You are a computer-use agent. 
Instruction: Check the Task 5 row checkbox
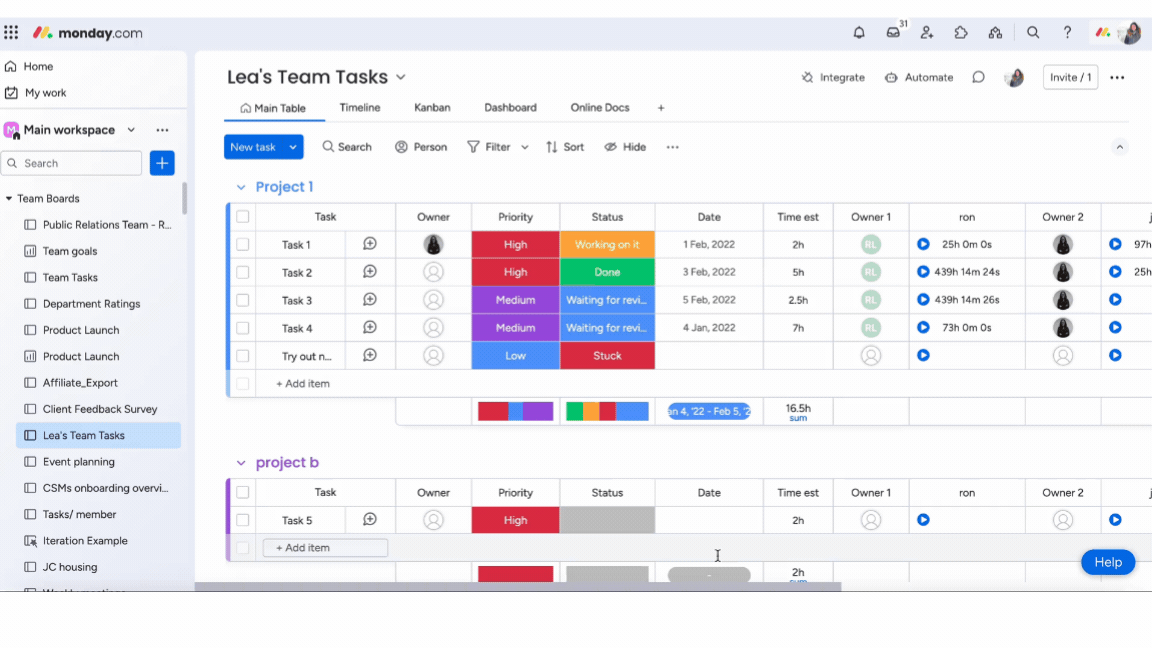pyautogui.click(x=242, y=520)
